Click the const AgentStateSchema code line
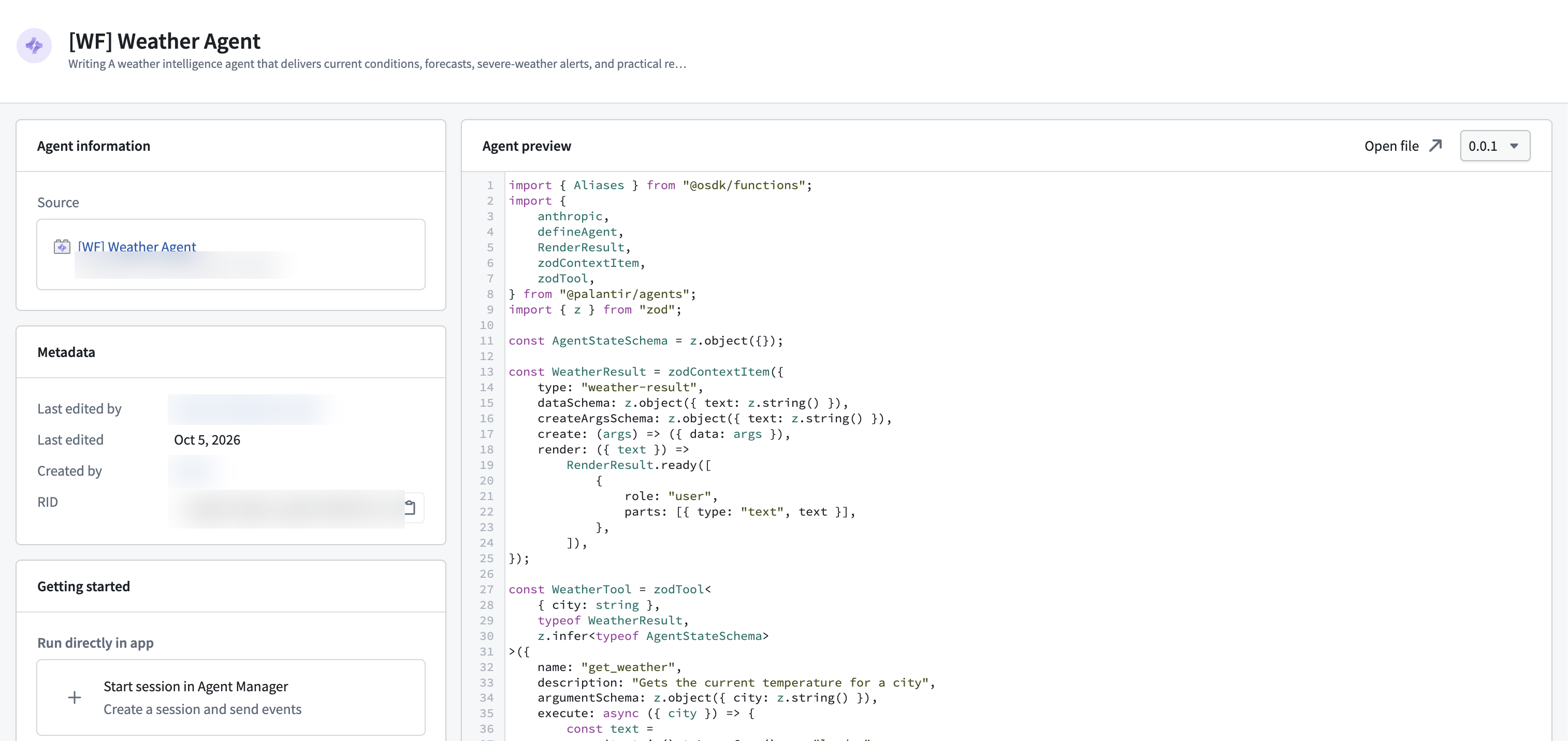The width and height of the screenshot is (1568, 741). [646, 340]
